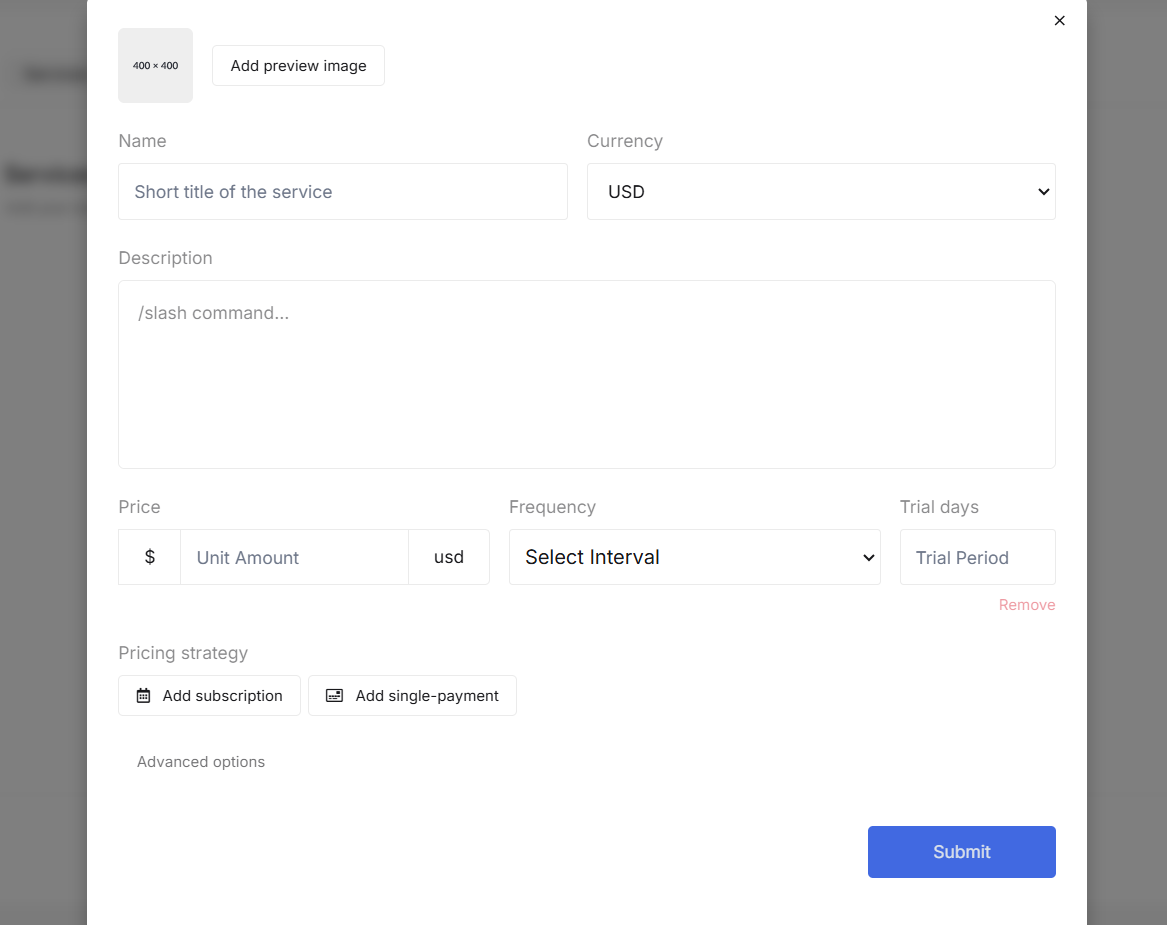Open the Select Interval frequency dropdown
1167x925 pixels.
tap(694, 557)
